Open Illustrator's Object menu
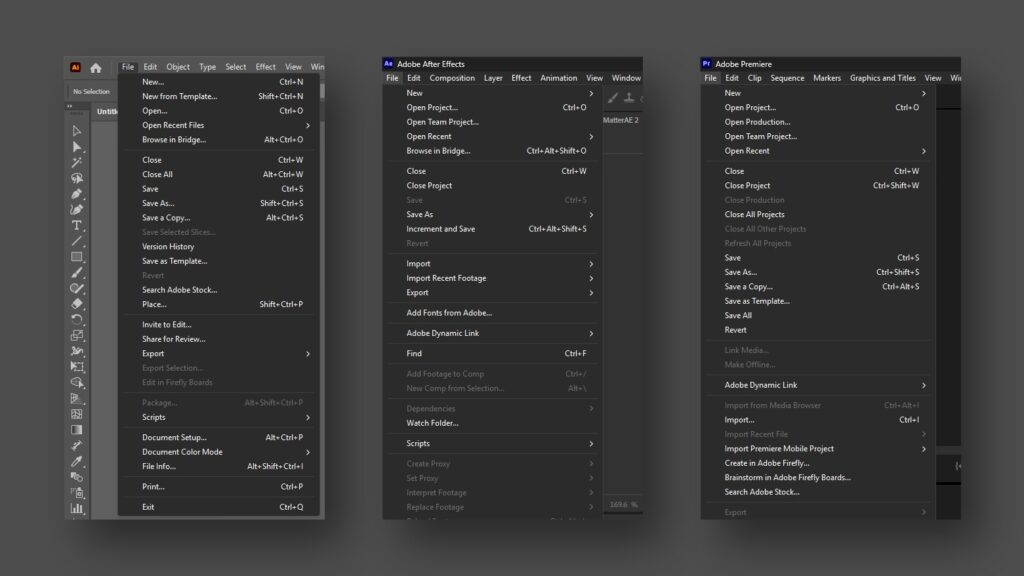Image resolution: width=1024 pixels, height=576 pixels. (178, 67)
